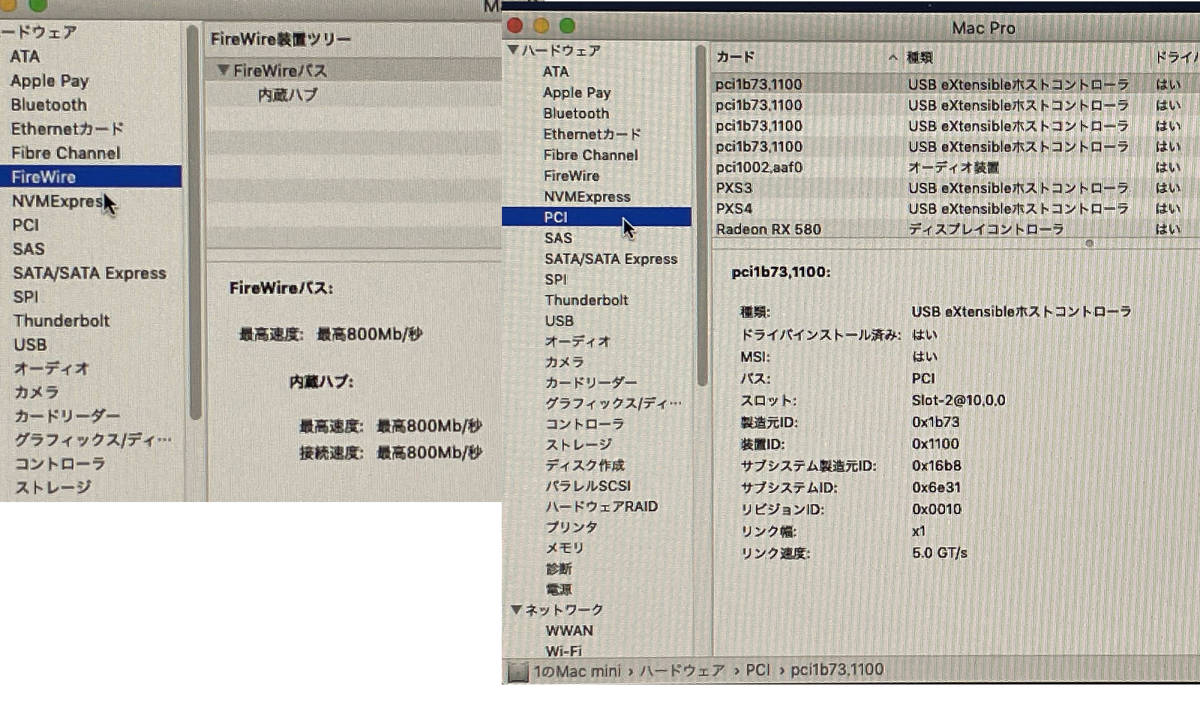Click the Mac Pro sidebar scrollbar

point(702,215)
